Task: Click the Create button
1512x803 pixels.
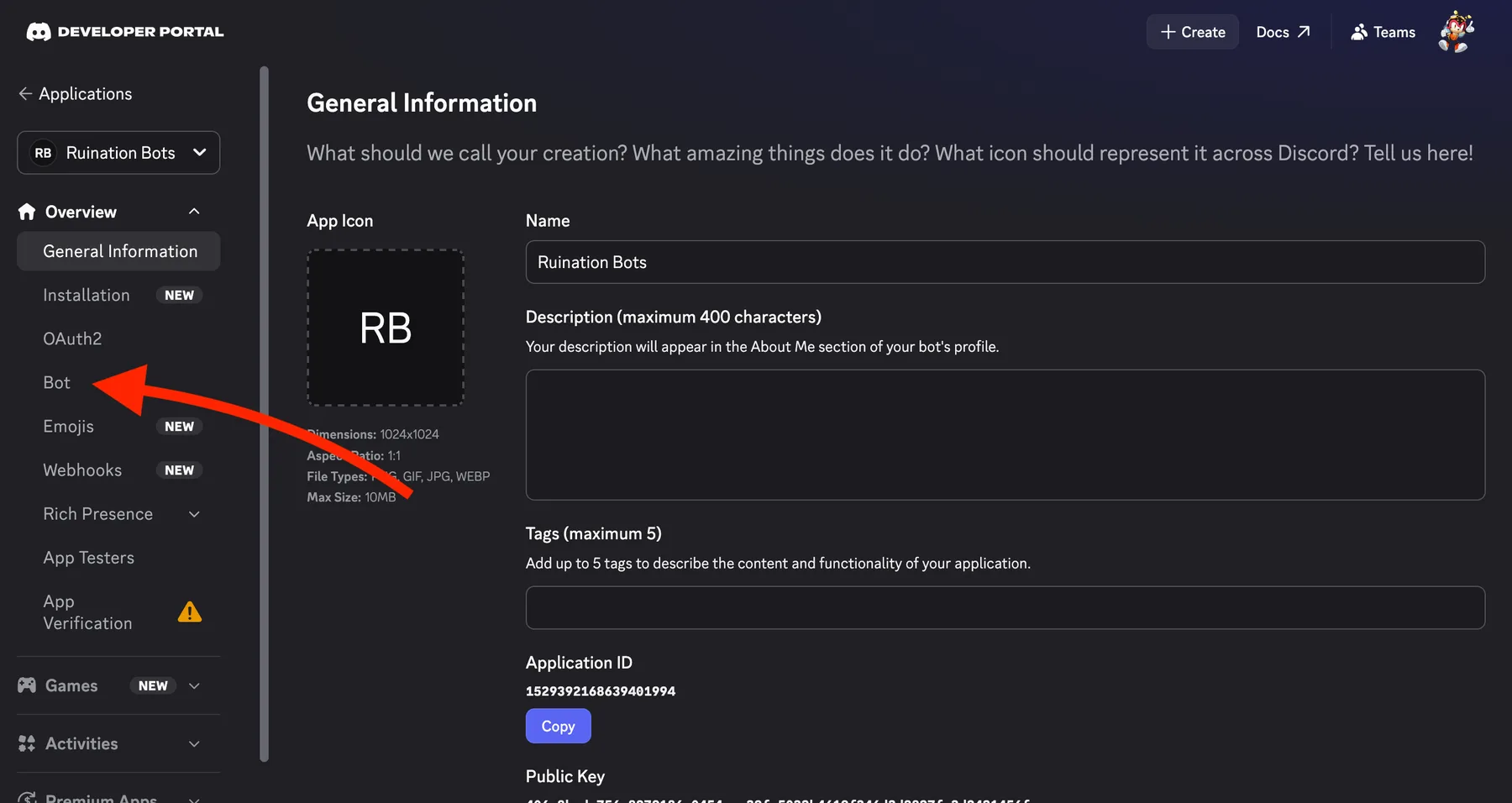Action: 1193,32
